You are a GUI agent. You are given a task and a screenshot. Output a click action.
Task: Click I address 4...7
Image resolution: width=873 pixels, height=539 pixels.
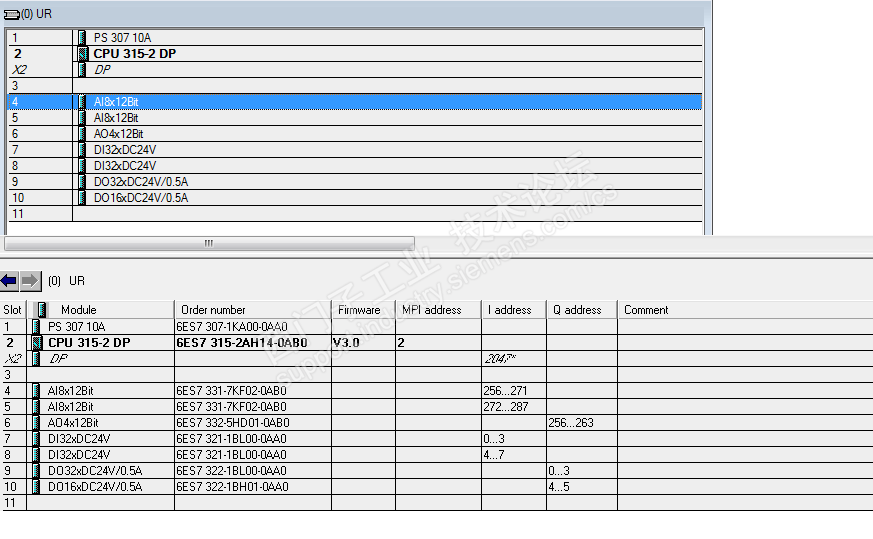[494, 454]
